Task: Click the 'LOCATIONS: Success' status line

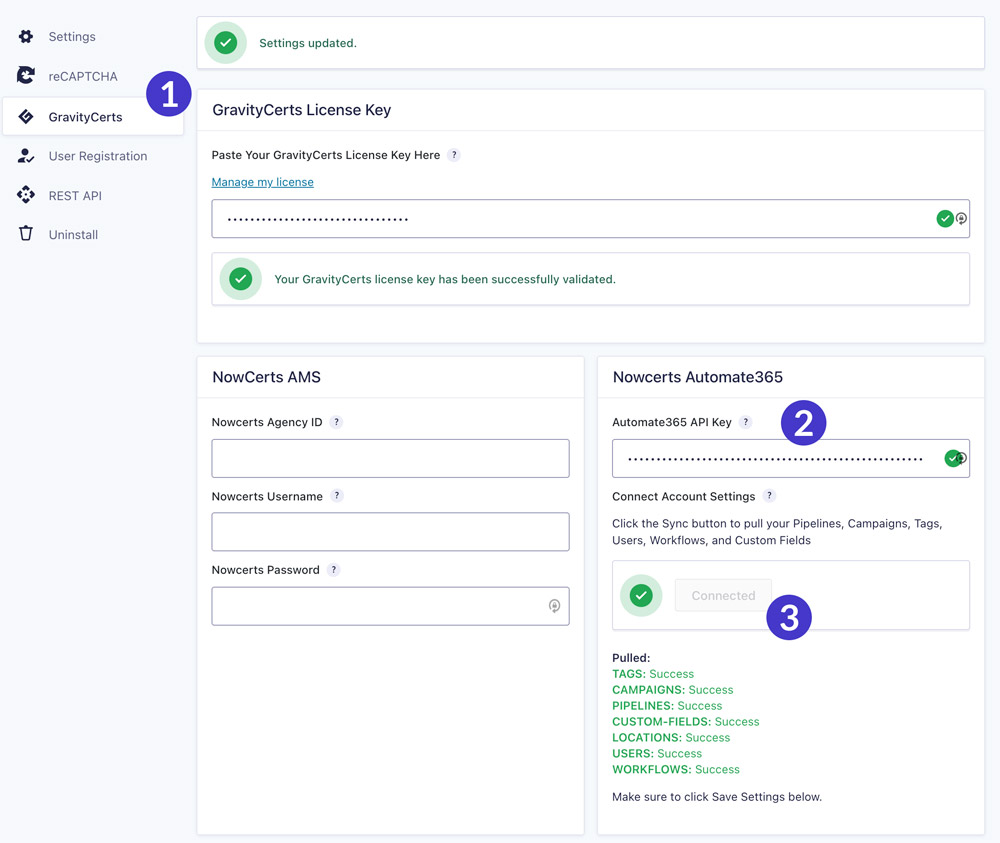Action: point(671,737)
